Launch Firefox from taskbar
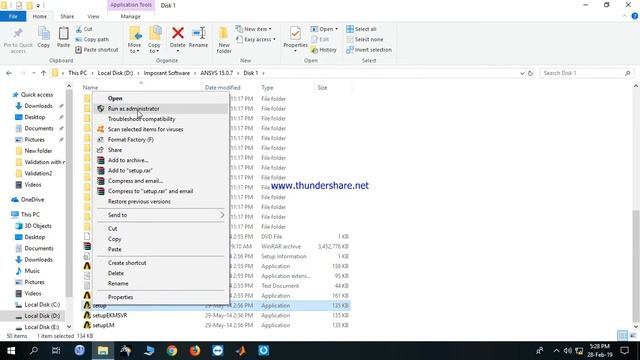This screenshot has height=360, width=640. (195, 351)
